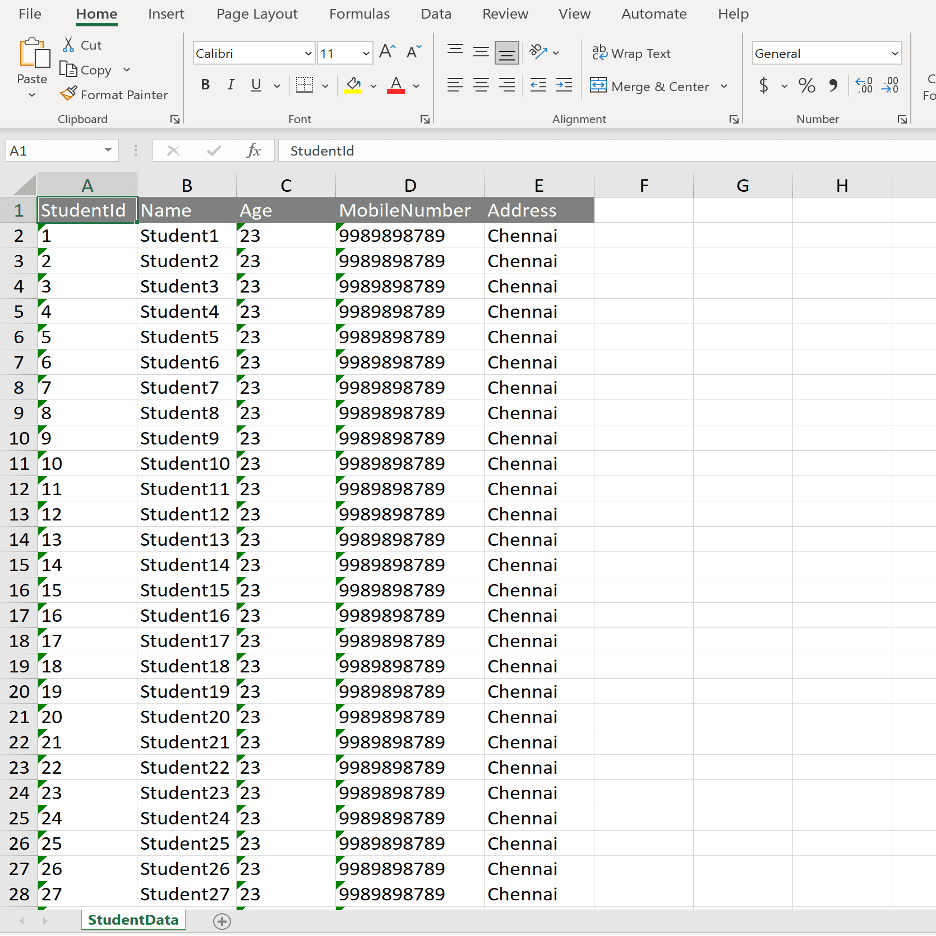Image resolution: width=936 pixels, height=936 pixels.
Task: Center text horizontally
Action: [481, 85]
